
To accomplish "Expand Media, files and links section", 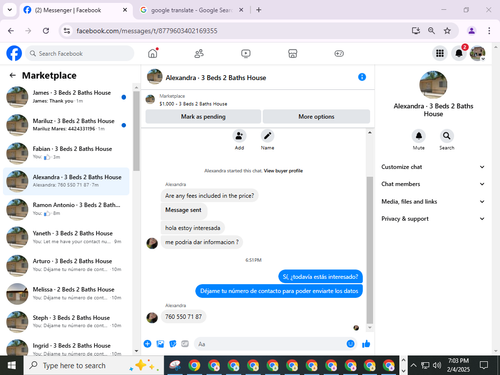I will (x=433, y=201).
